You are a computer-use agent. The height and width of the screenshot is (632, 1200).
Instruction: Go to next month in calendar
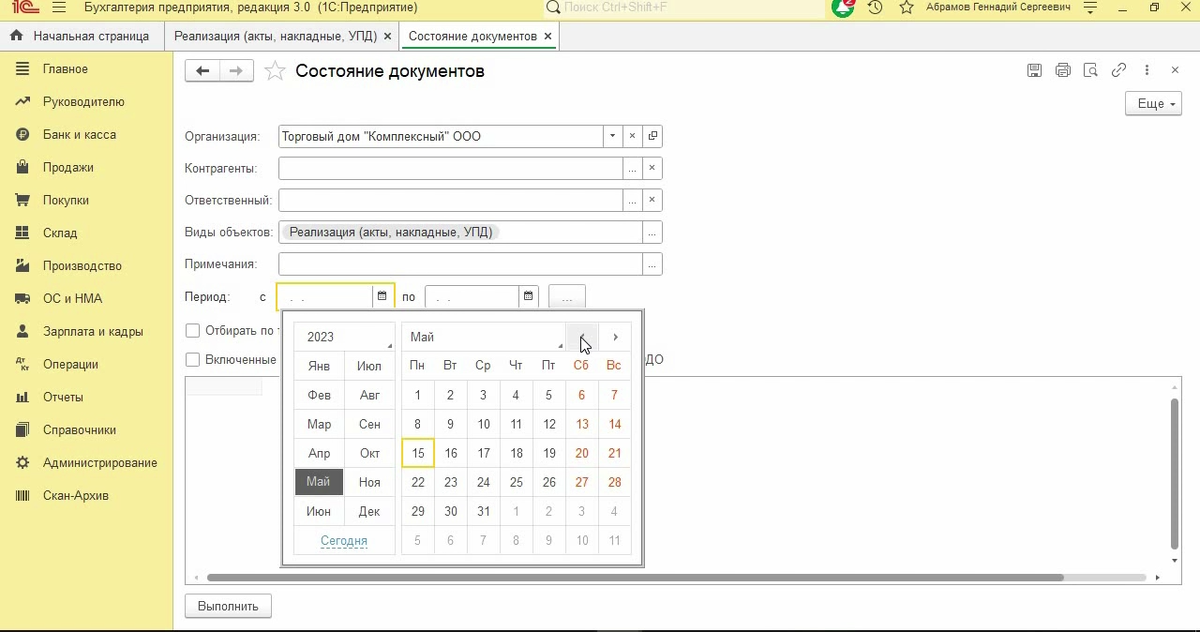click(x=615, y=337)
